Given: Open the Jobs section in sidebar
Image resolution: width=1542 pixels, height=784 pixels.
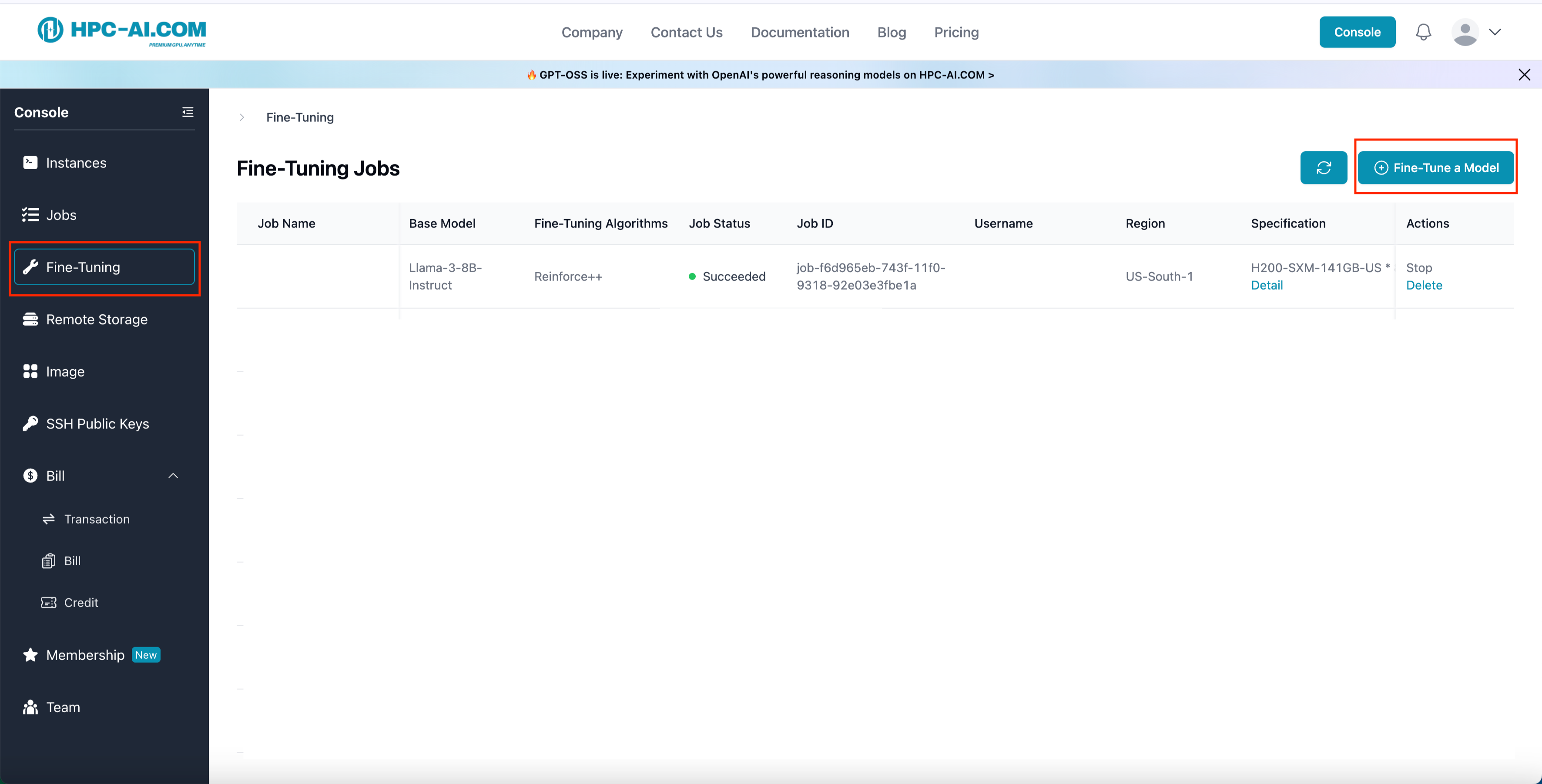Looking at the screenshot, I should [x=61, y=215].
